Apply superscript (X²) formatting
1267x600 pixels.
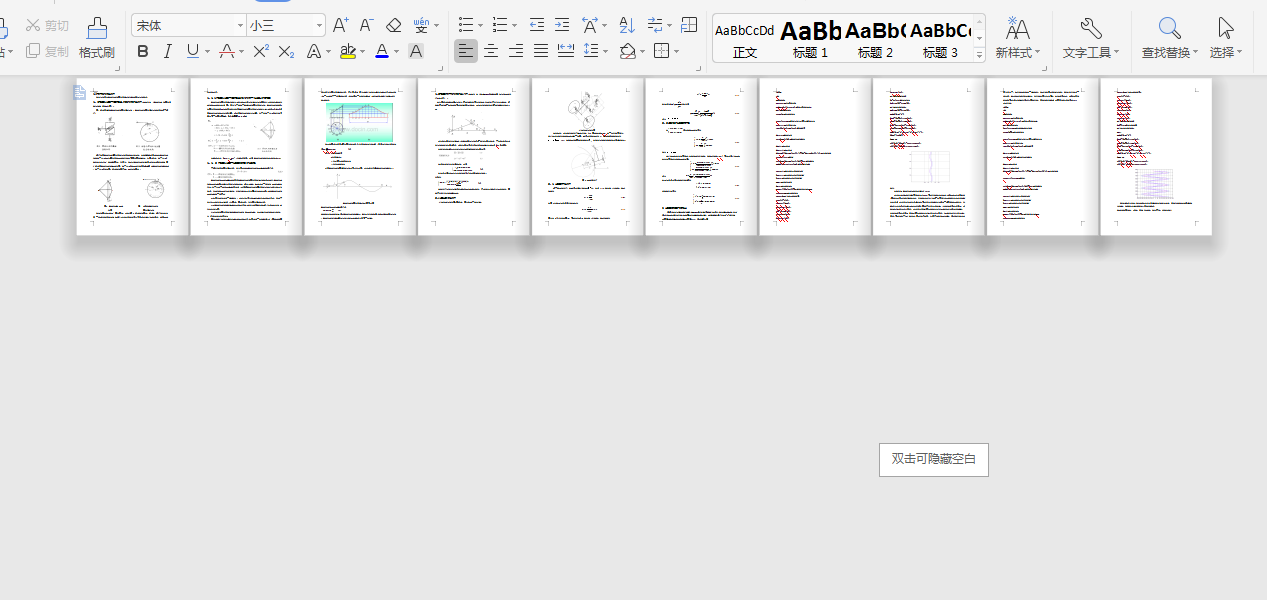(x=261, y=51)
